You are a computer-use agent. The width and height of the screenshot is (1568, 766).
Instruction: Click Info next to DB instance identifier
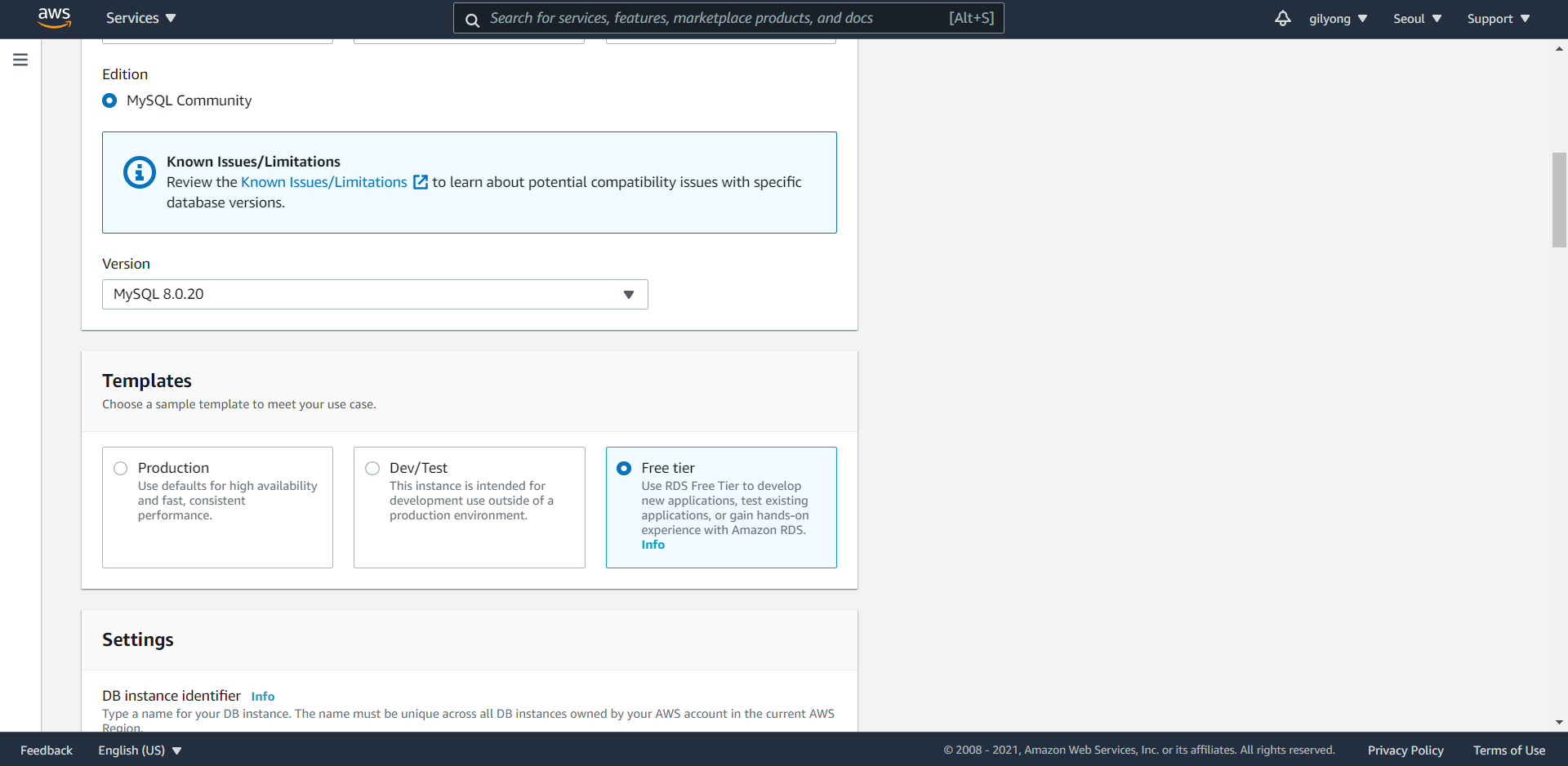click(x=263, y=697)
